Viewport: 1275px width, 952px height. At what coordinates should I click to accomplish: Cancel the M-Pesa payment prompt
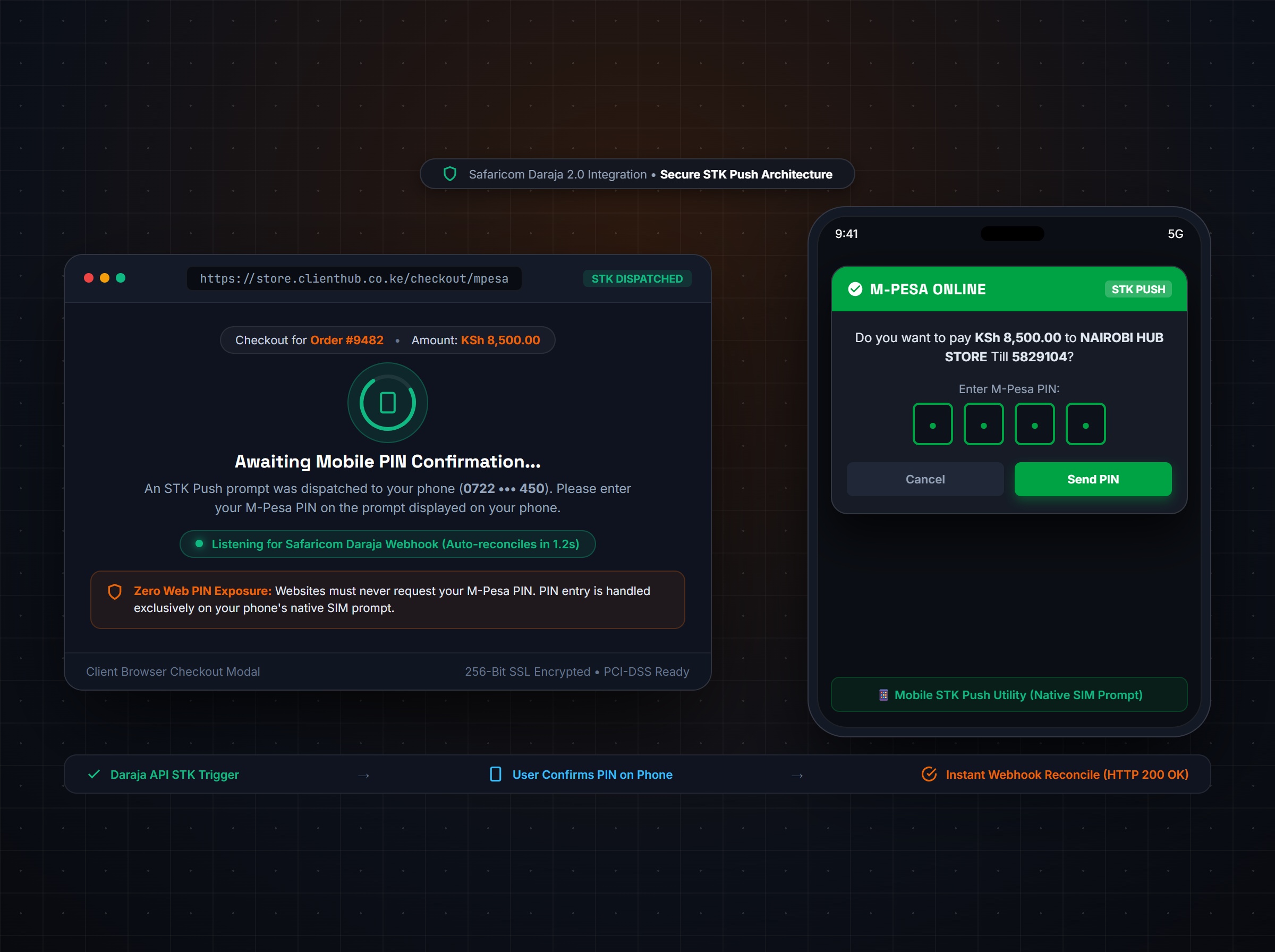click(x=925, y=480)
